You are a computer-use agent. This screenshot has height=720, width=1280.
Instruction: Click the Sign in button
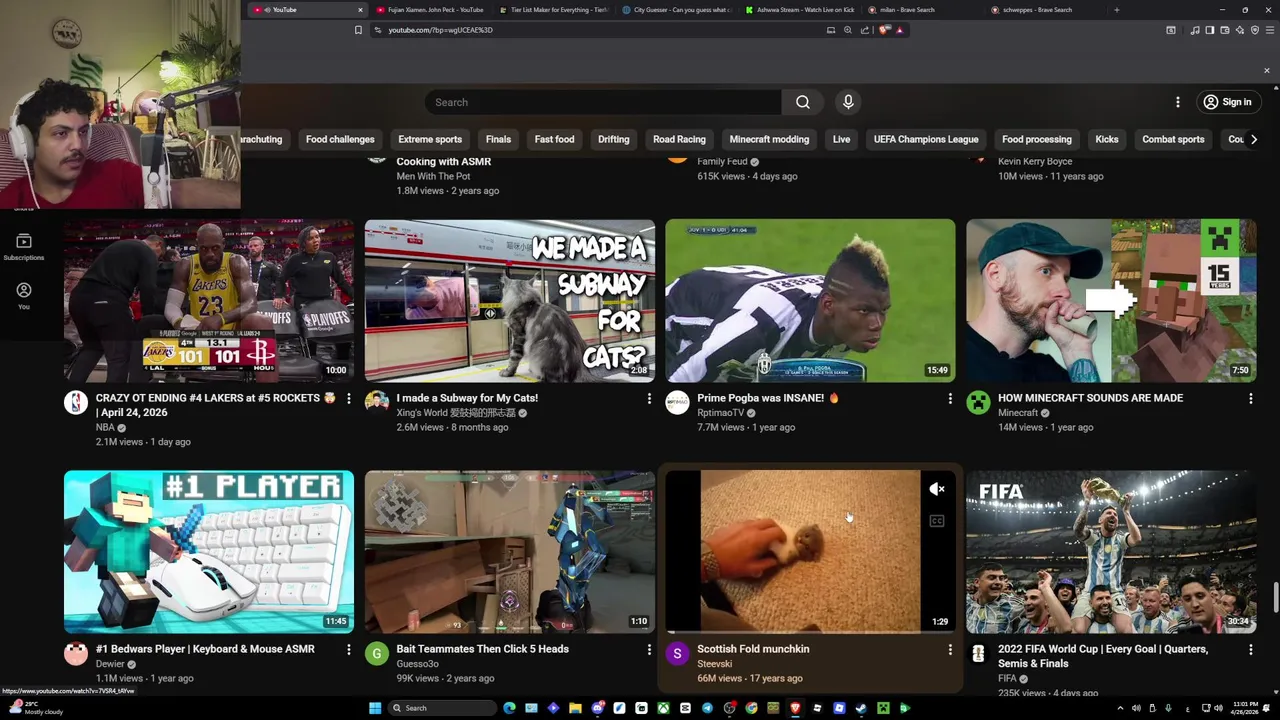point(1227,102)
